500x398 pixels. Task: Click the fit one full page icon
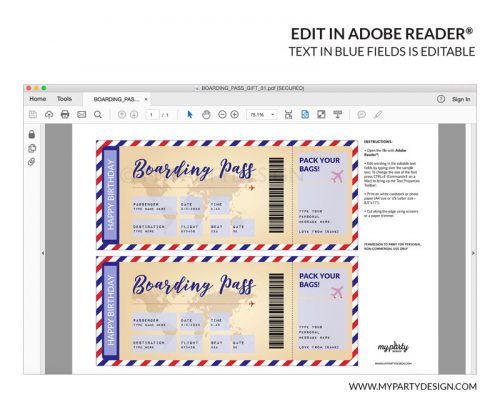point(305,115)
